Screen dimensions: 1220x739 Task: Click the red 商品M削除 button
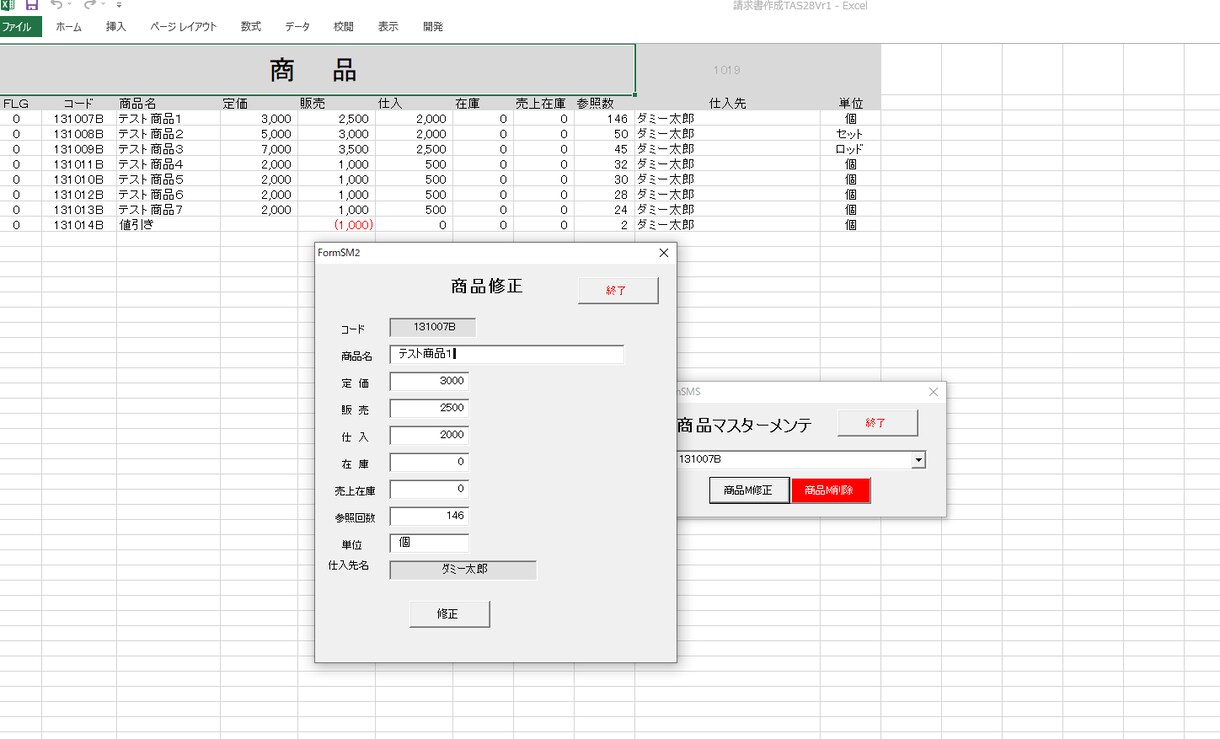click(x=830, y=490)
